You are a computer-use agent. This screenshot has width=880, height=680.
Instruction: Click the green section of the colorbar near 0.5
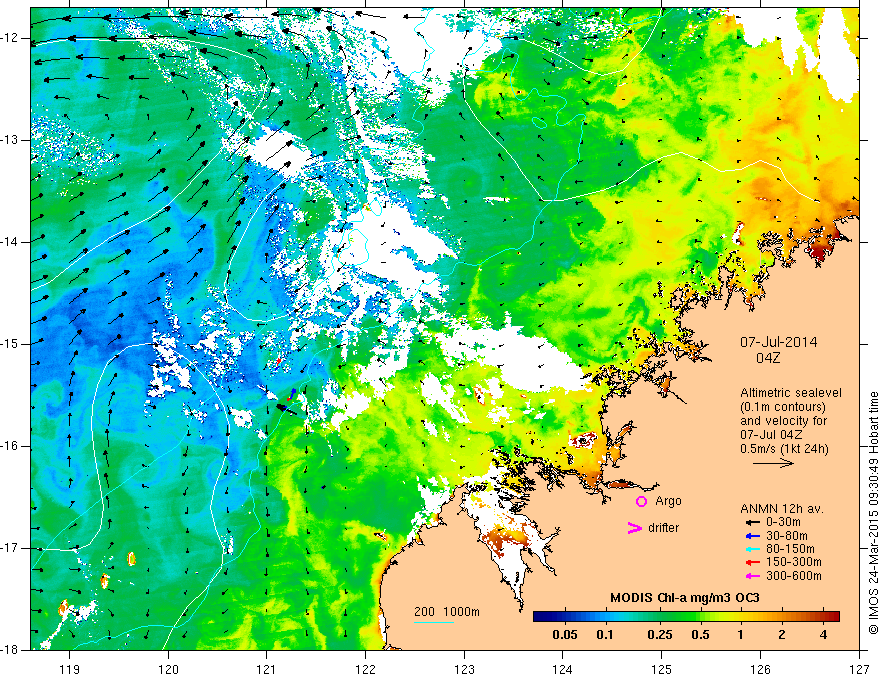point(700,617)
